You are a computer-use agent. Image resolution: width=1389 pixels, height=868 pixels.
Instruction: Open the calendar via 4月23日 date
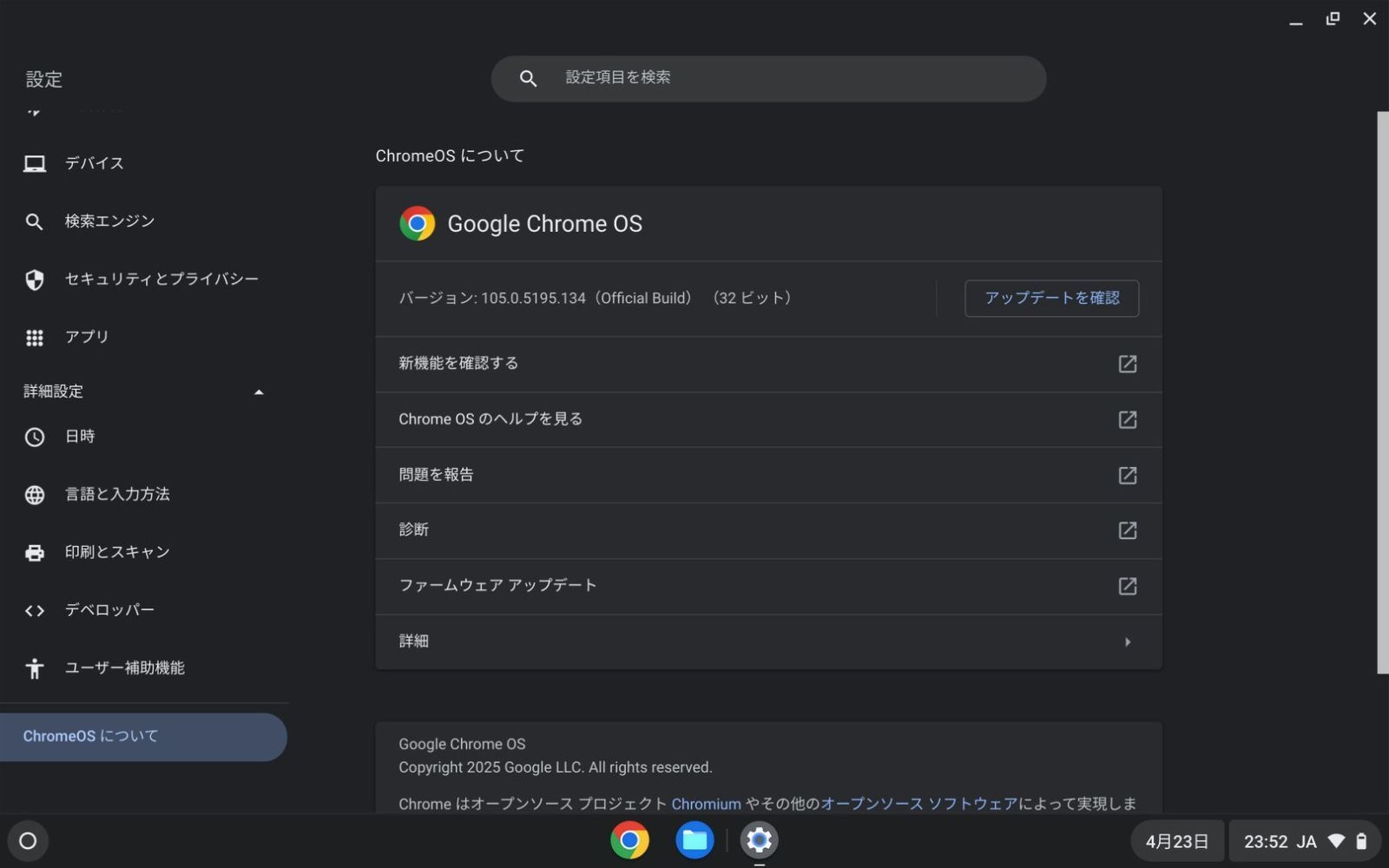point(1177,841)
